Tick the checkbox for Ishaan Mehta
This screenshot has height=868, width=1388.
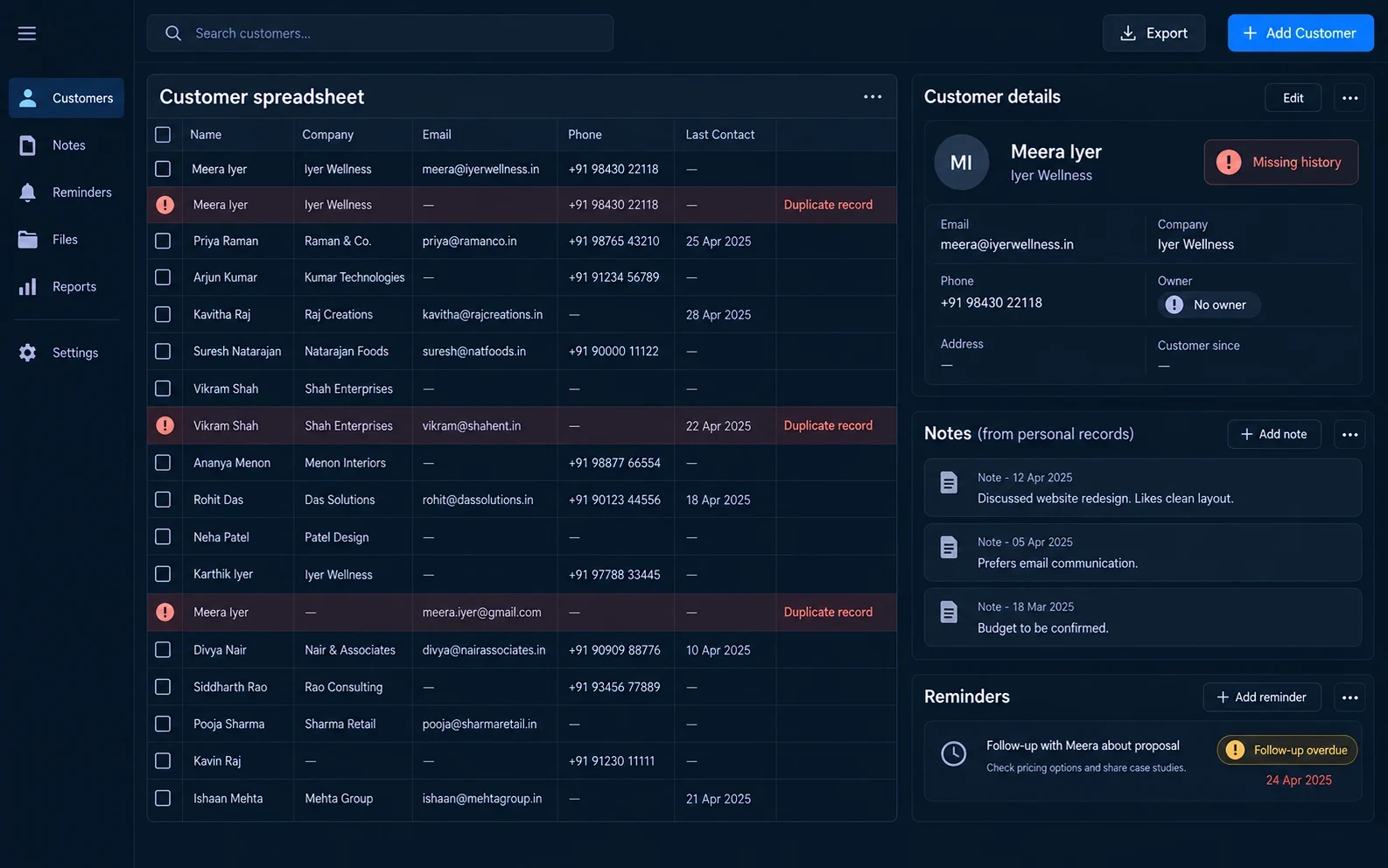click(163, 798)
